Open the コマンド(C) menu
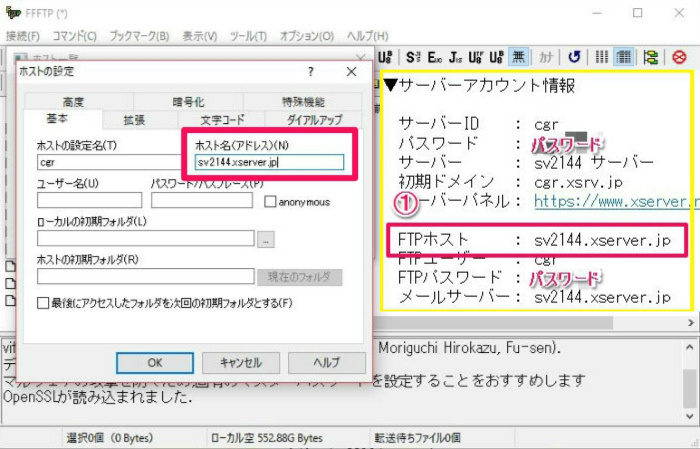 click(x=74, y=36)
